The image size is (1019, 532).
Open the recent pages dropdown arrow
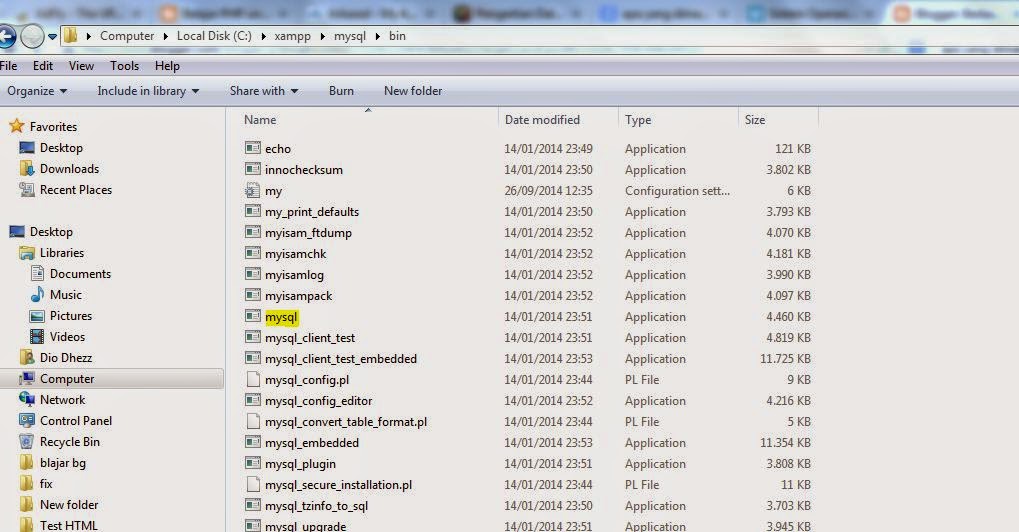click(53, 36)
